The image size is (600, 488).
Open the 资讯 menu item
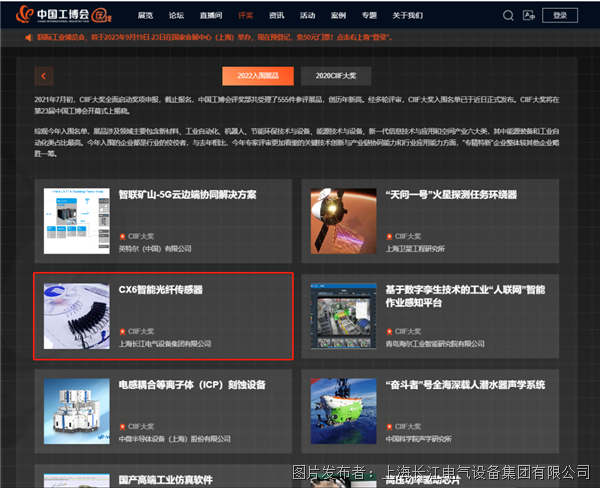coord(277,16)
